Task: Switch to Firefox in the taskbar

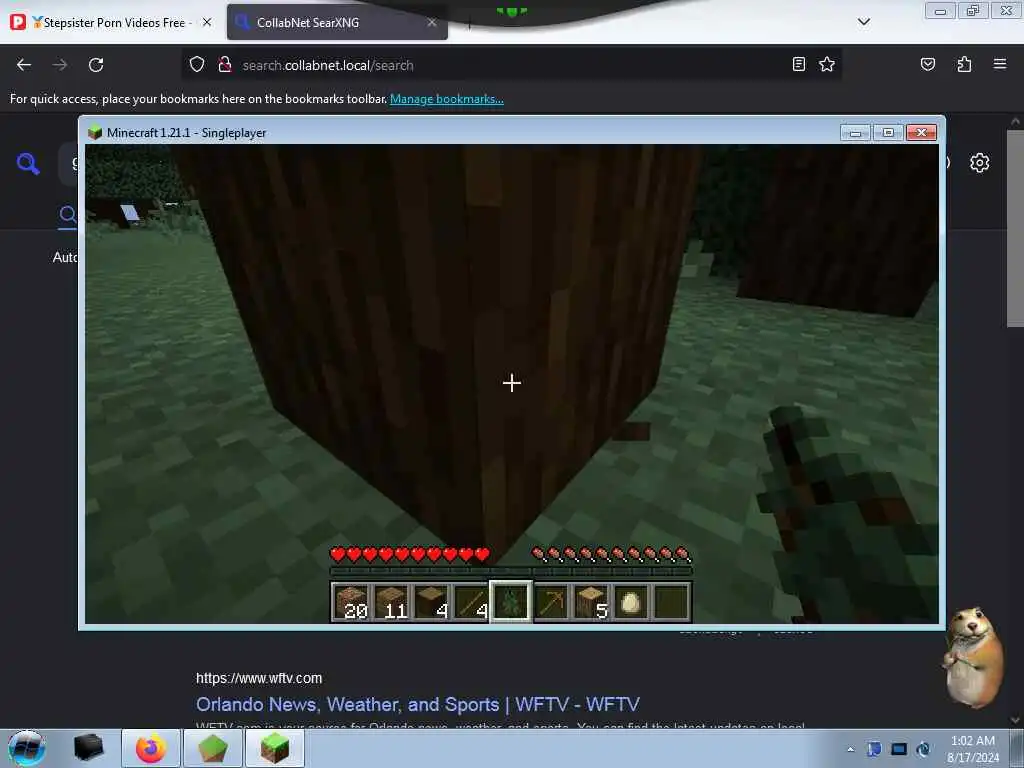Action: point(151,748)
